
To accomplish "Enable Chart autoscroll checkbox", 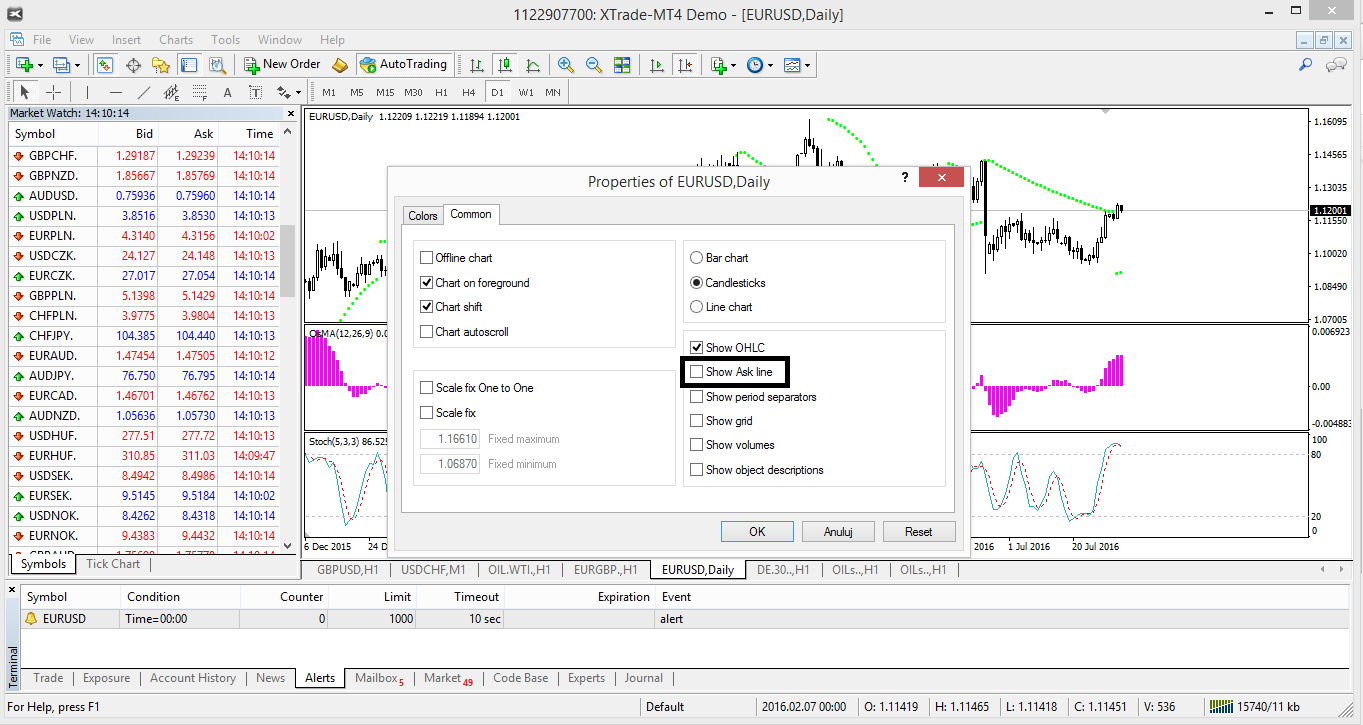I will coord(427,332).
